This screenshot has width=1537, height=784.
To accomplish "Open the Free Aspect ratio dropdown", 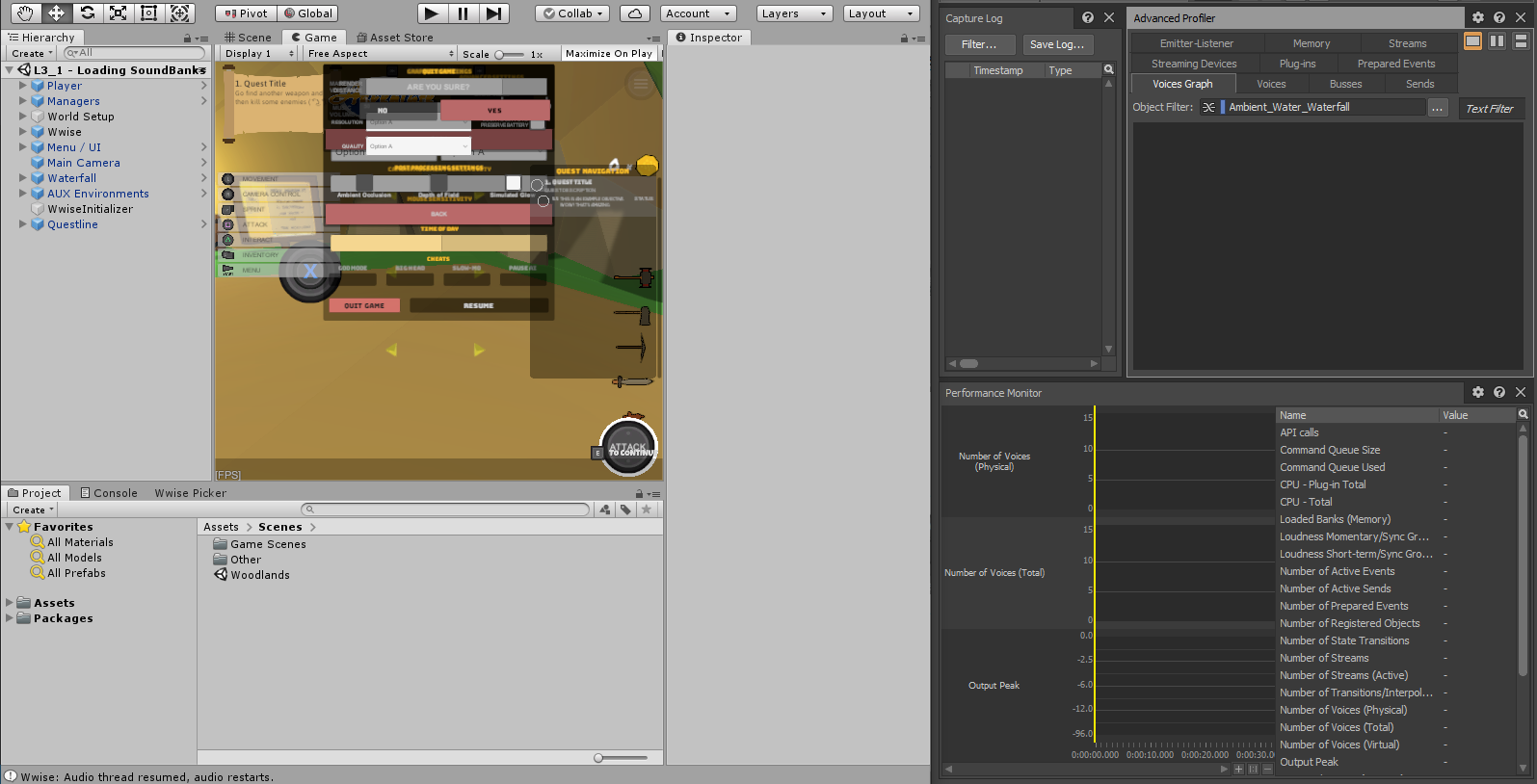I will point(381,54).
